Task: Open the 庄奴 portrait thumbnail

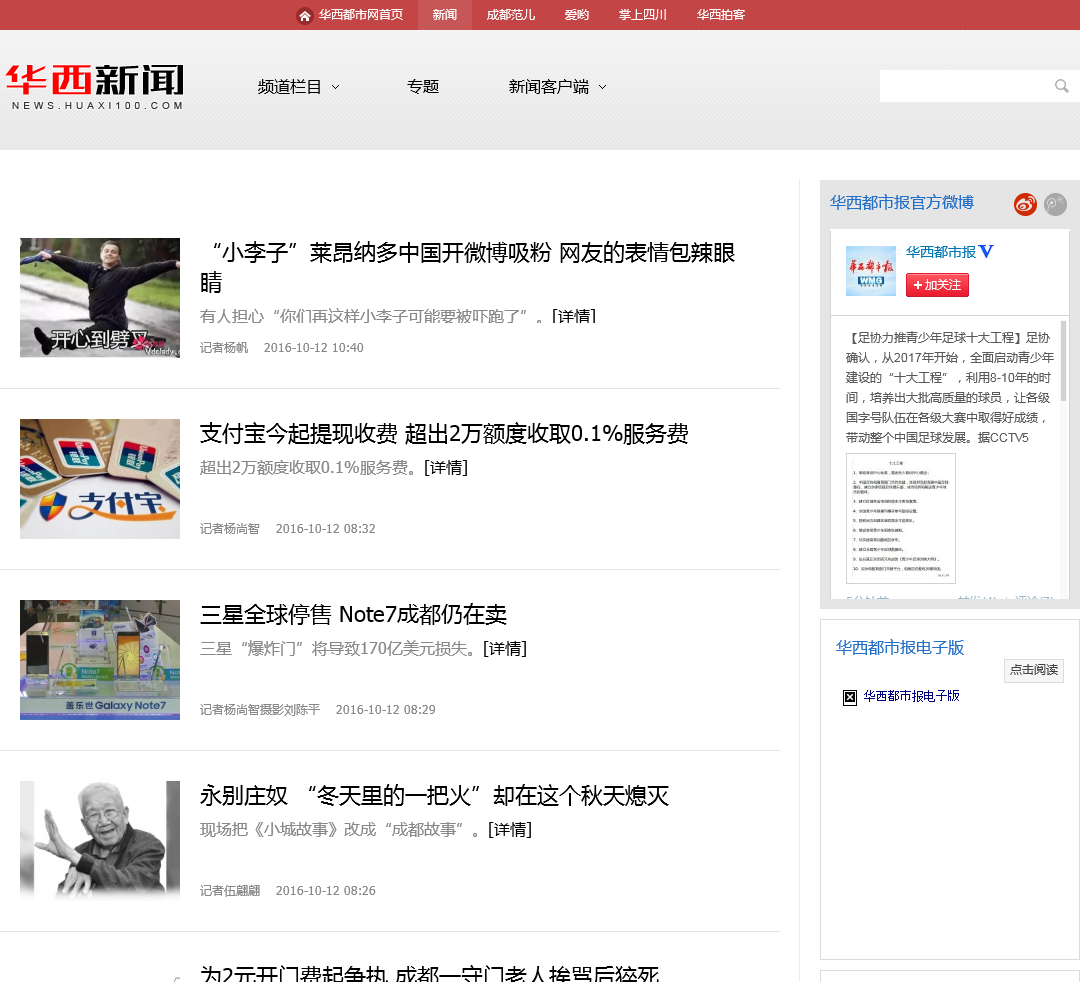Action: click(100, 841)
